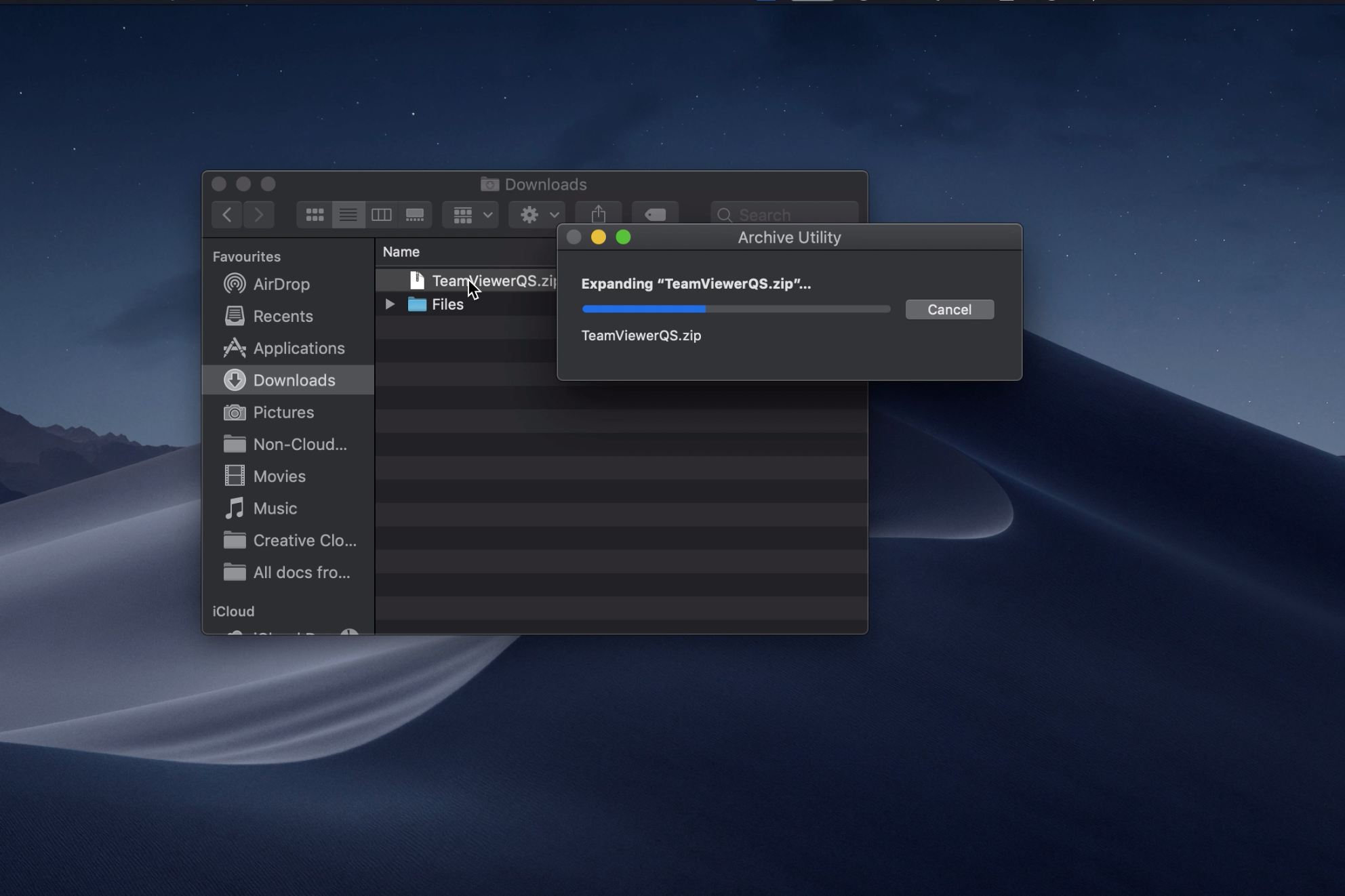Switch Finder to column view

click(381, 215)
